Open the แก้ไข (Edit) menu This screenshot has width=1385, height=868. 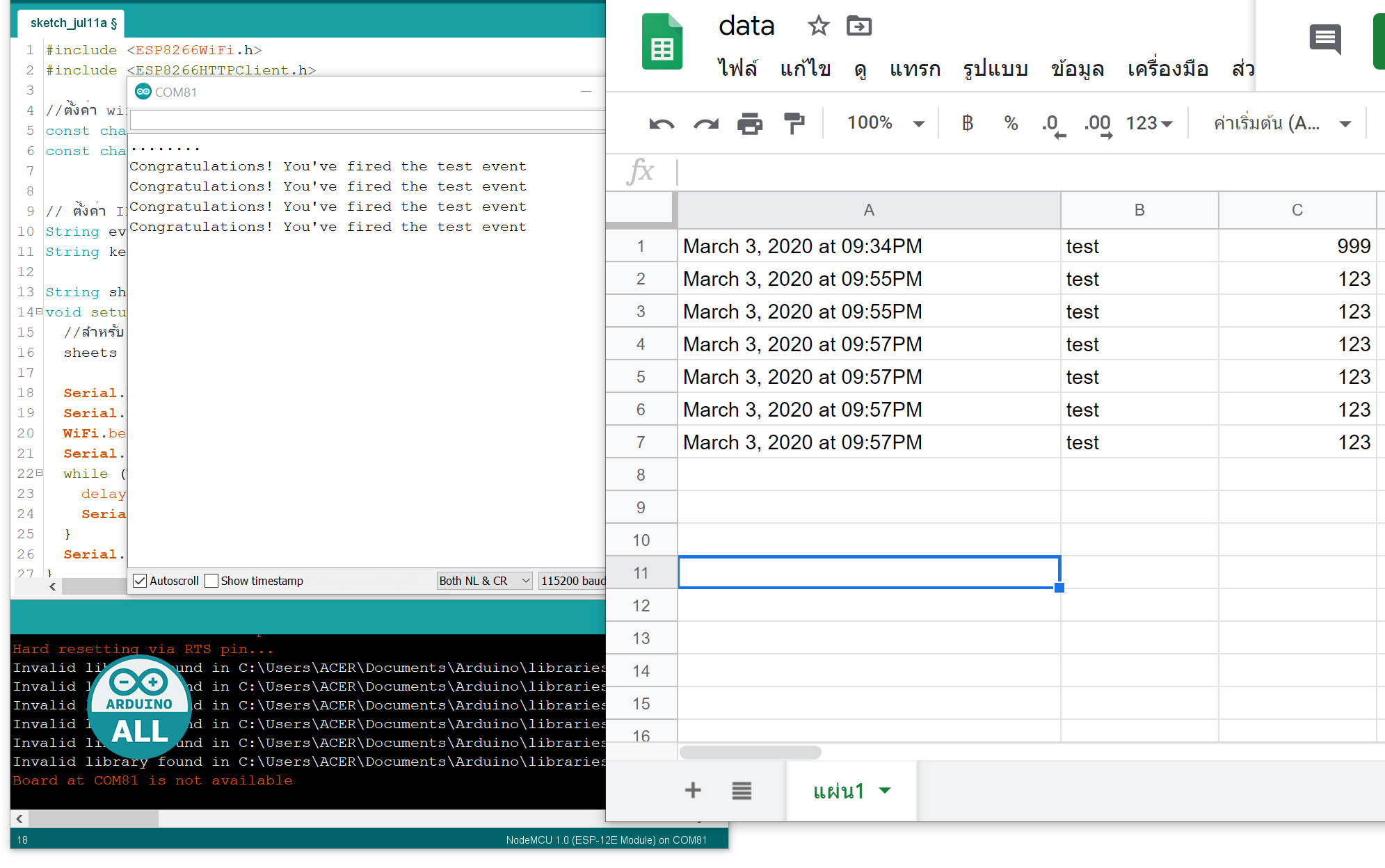click(805, 68)
